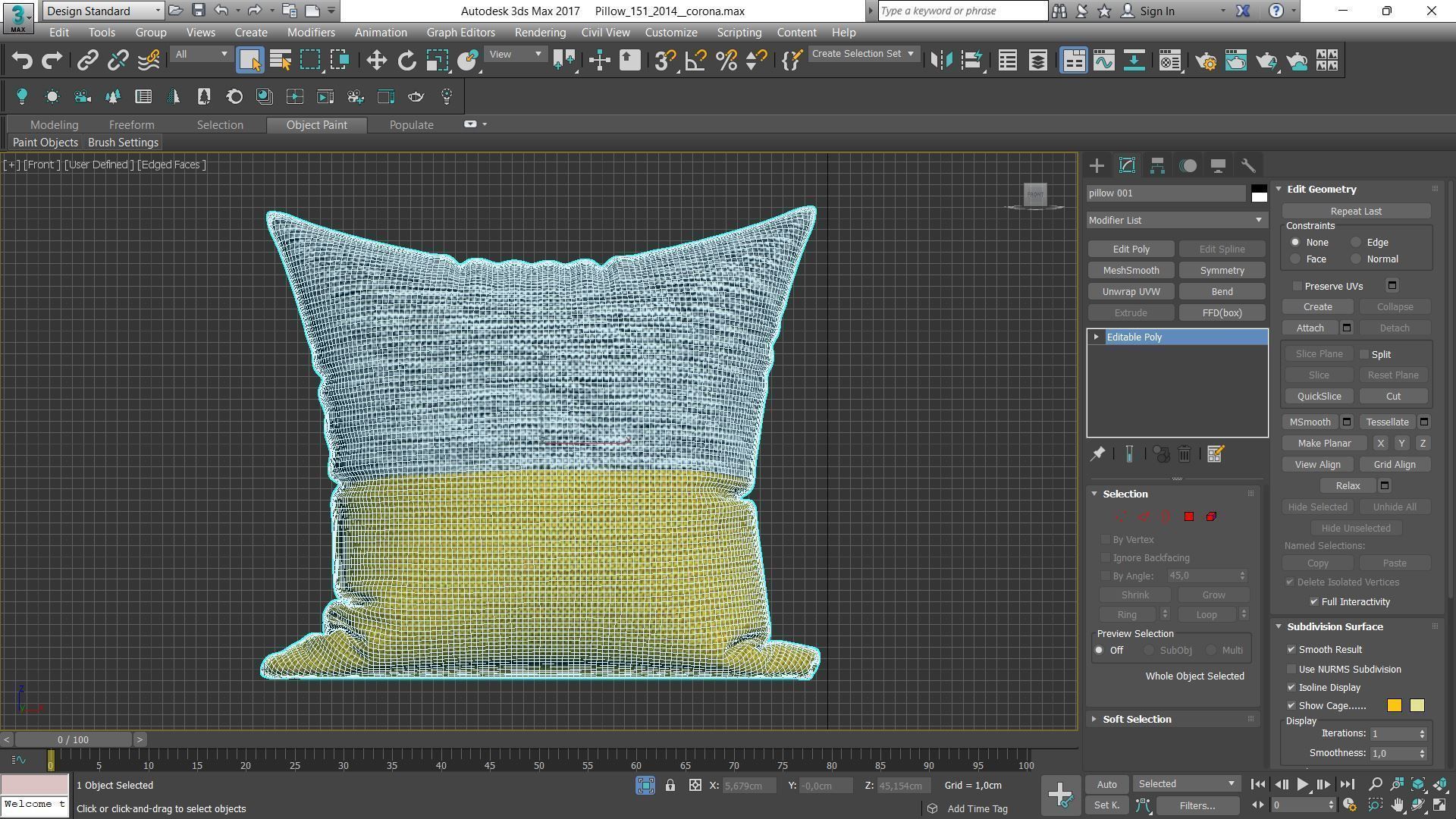
Task: Click Play Animation button
Action: 1302,785
